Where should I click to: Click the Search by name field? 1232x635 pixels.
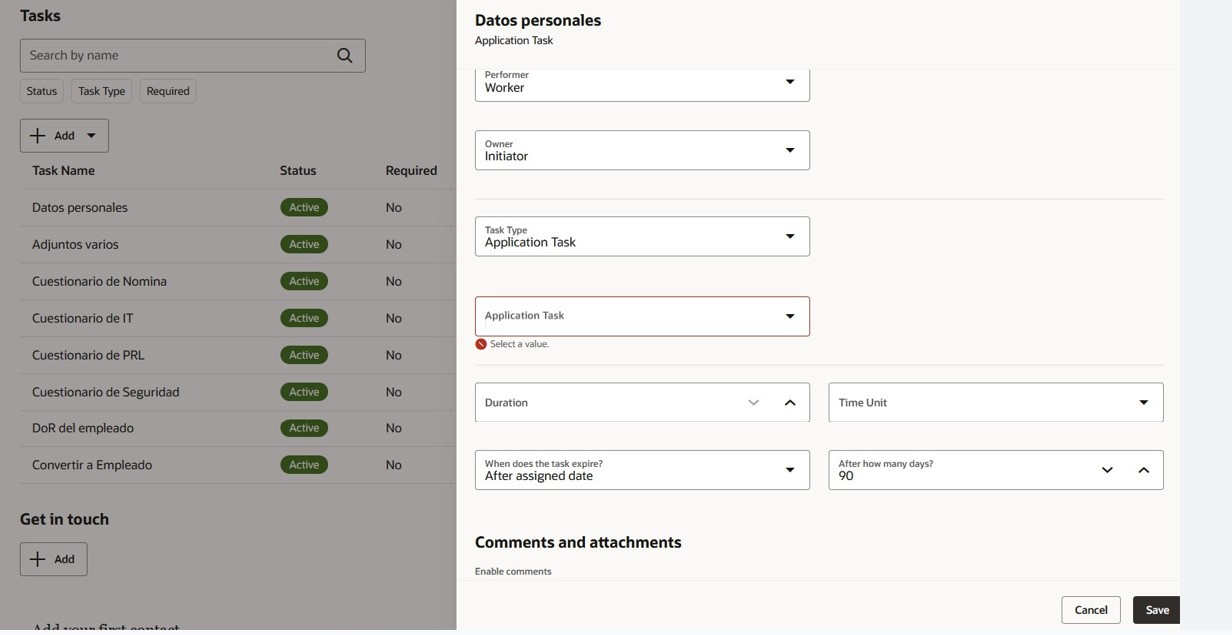(193, 55)
